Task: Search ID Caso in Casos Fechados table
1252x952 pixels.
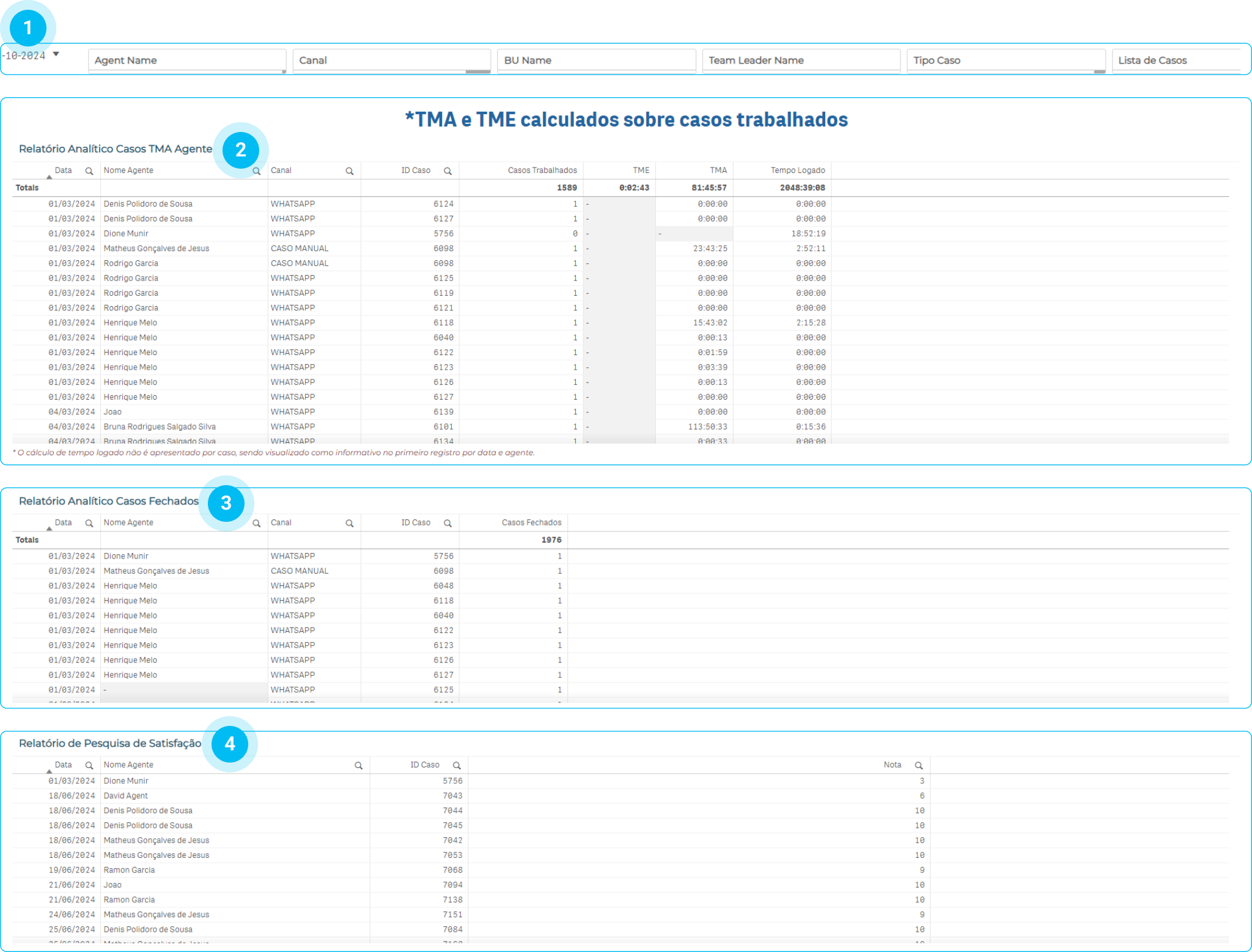Action: pyautogui.click(x=447, y=523)
